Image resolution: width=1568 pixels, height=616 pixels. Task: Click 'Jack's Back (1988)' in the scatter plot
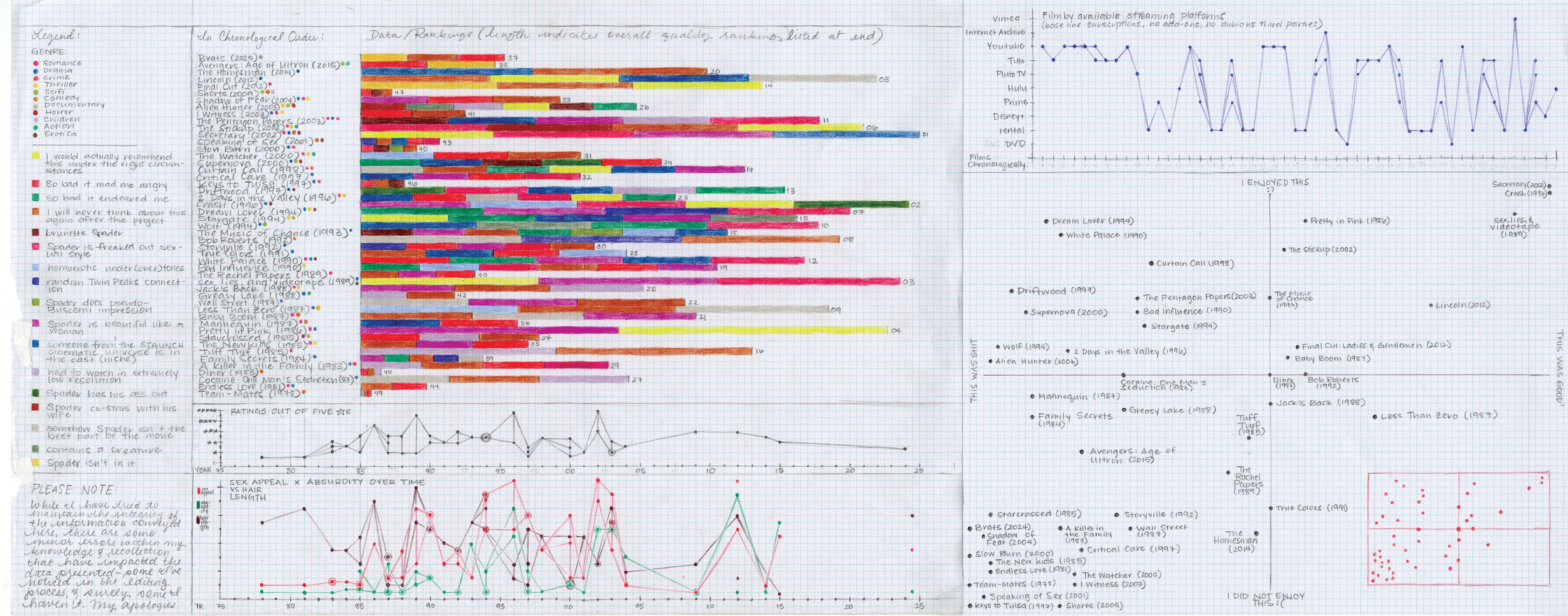(1321, 402)
